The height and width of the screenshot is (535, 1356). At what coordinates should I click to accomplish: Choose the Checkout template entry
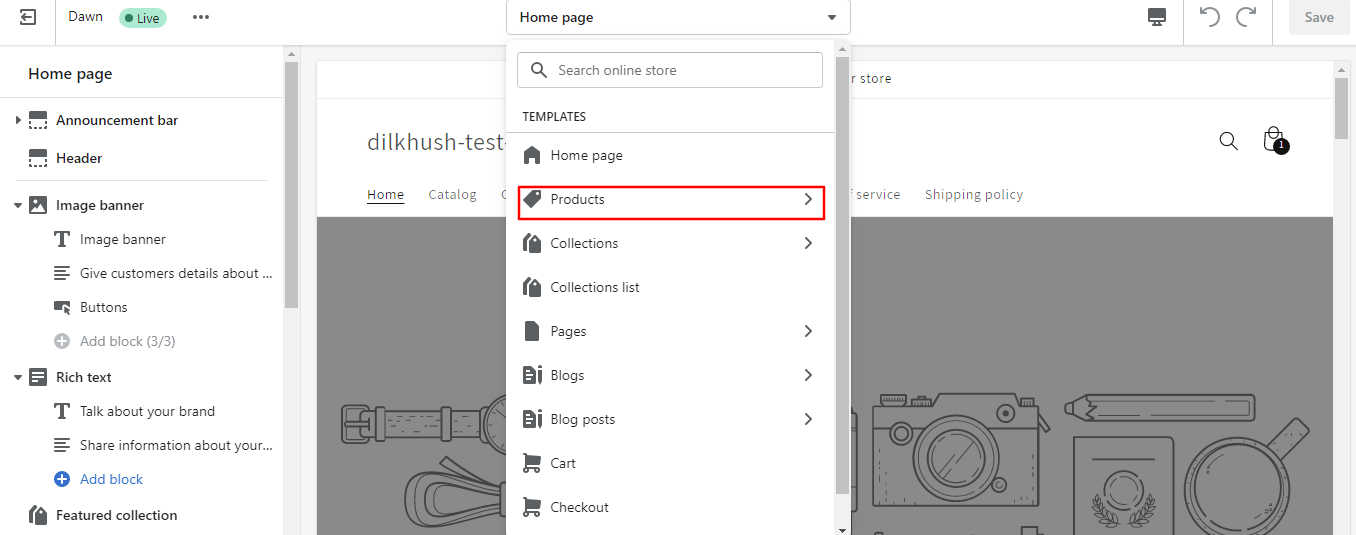click(670, 507)
